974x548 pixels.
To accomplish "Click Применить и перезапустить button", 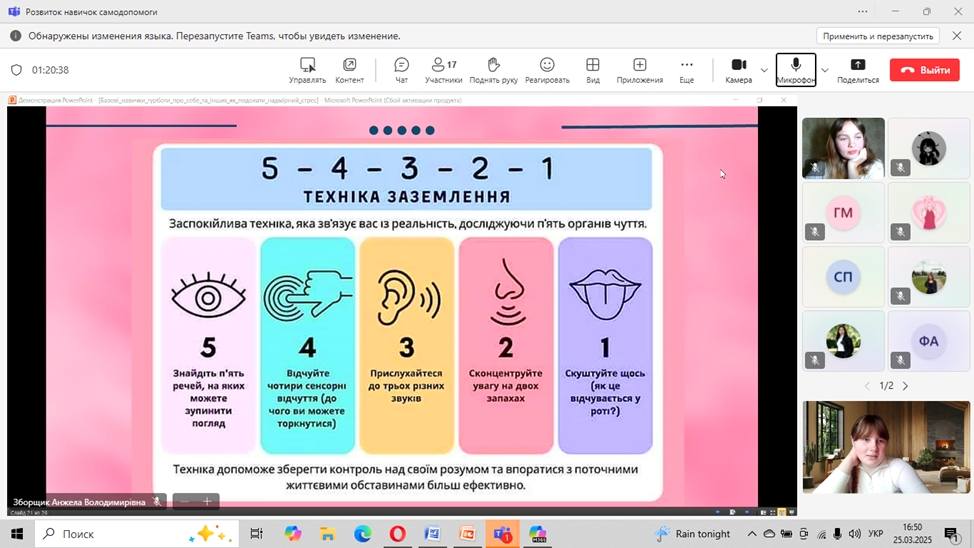I will [879, 36].
